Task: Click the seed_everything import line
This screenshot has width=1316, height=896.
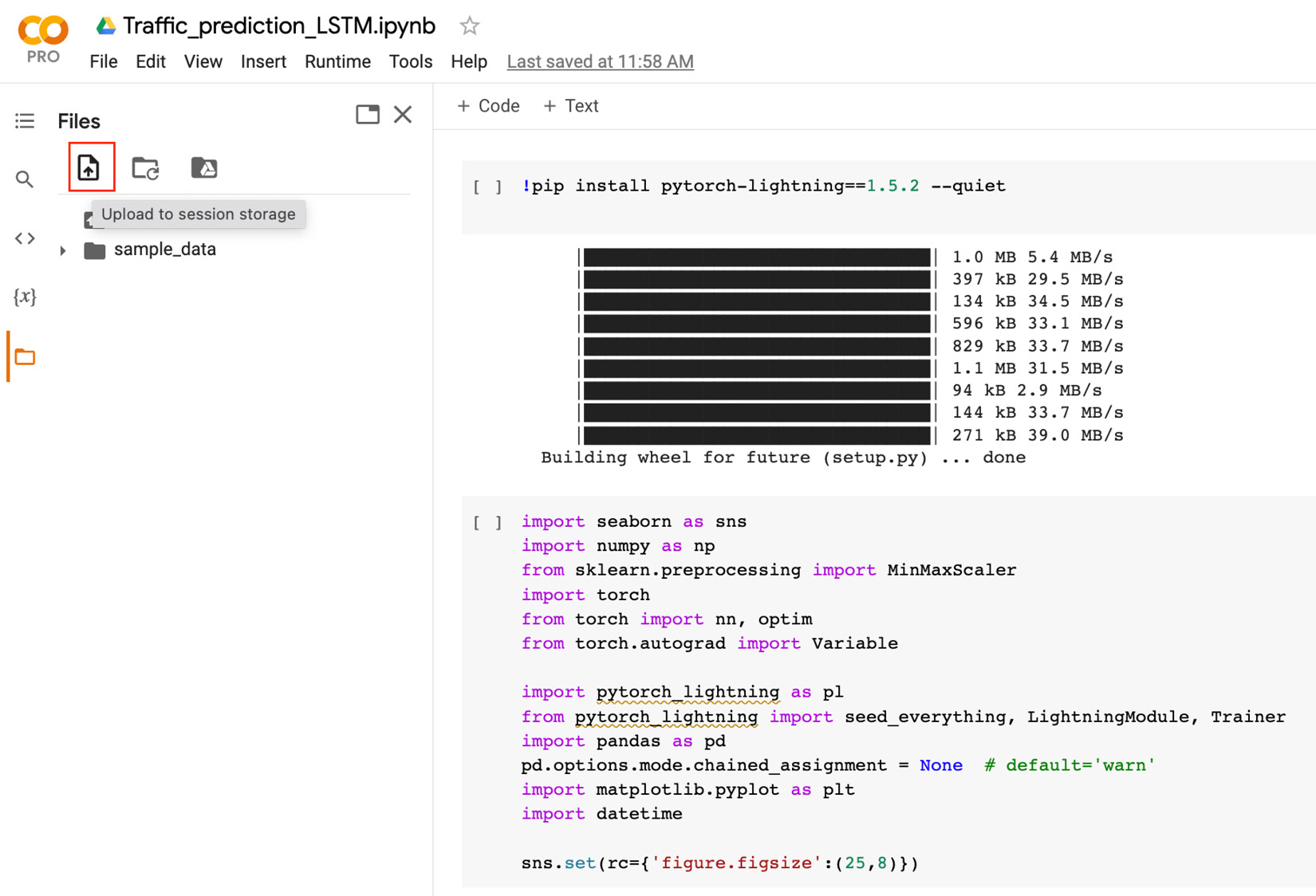Action: (x=904, y=717)
